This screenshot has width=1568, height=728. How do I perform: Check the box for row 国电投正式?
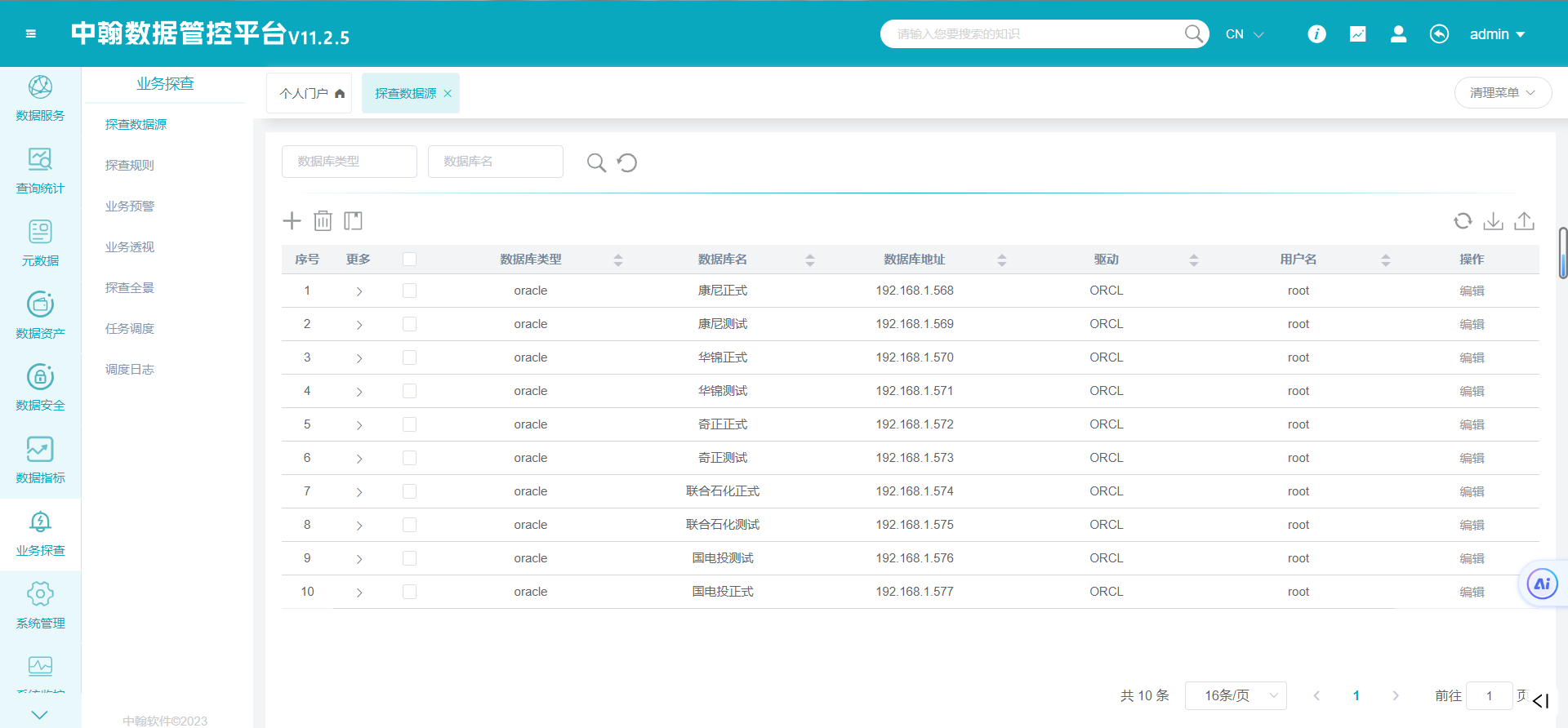pos(409,592)
